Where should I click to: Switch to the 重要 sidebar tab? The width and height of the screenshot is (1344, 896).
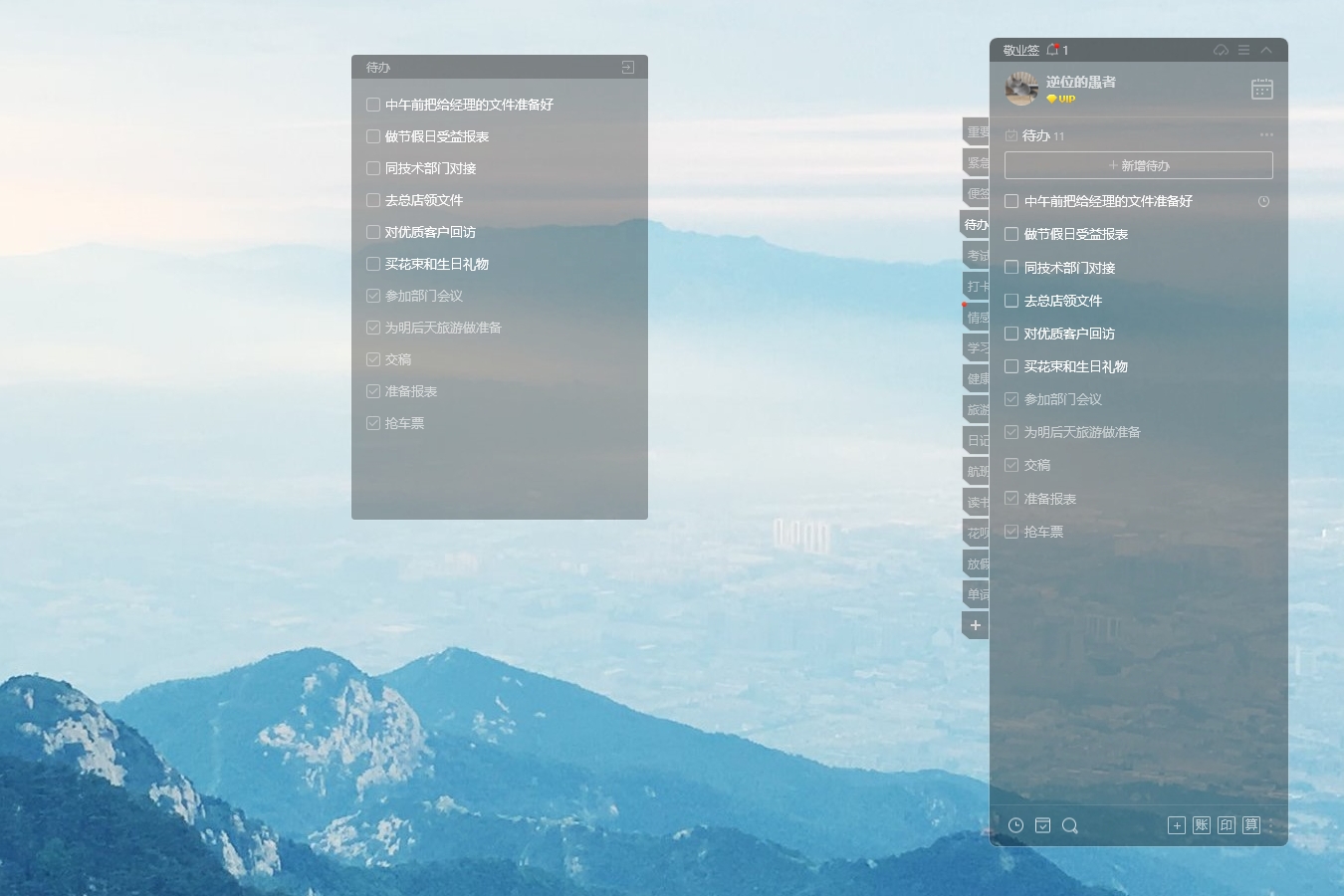(976, 131)
